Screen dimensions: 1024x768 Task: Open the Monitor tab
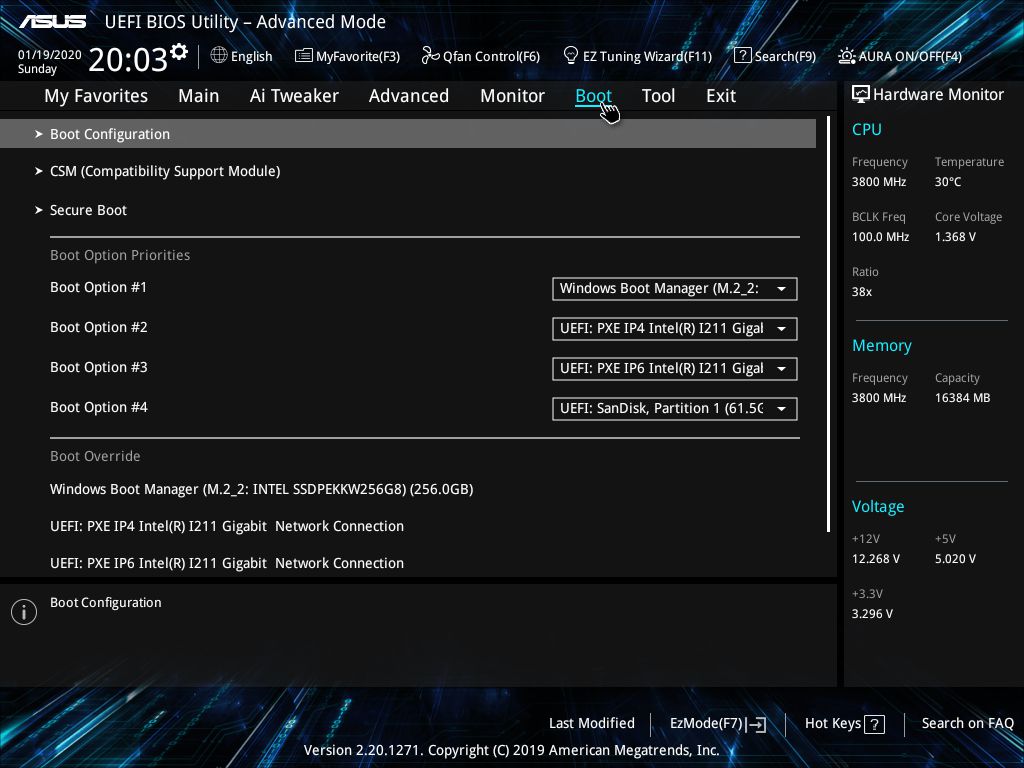pyautogui.click(x=512, y=96)
